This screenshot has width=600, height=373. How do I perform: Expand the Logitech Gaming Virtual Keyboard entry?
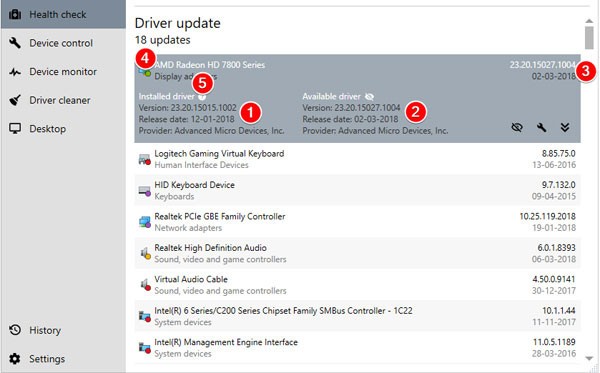click(x=357, y=159)
